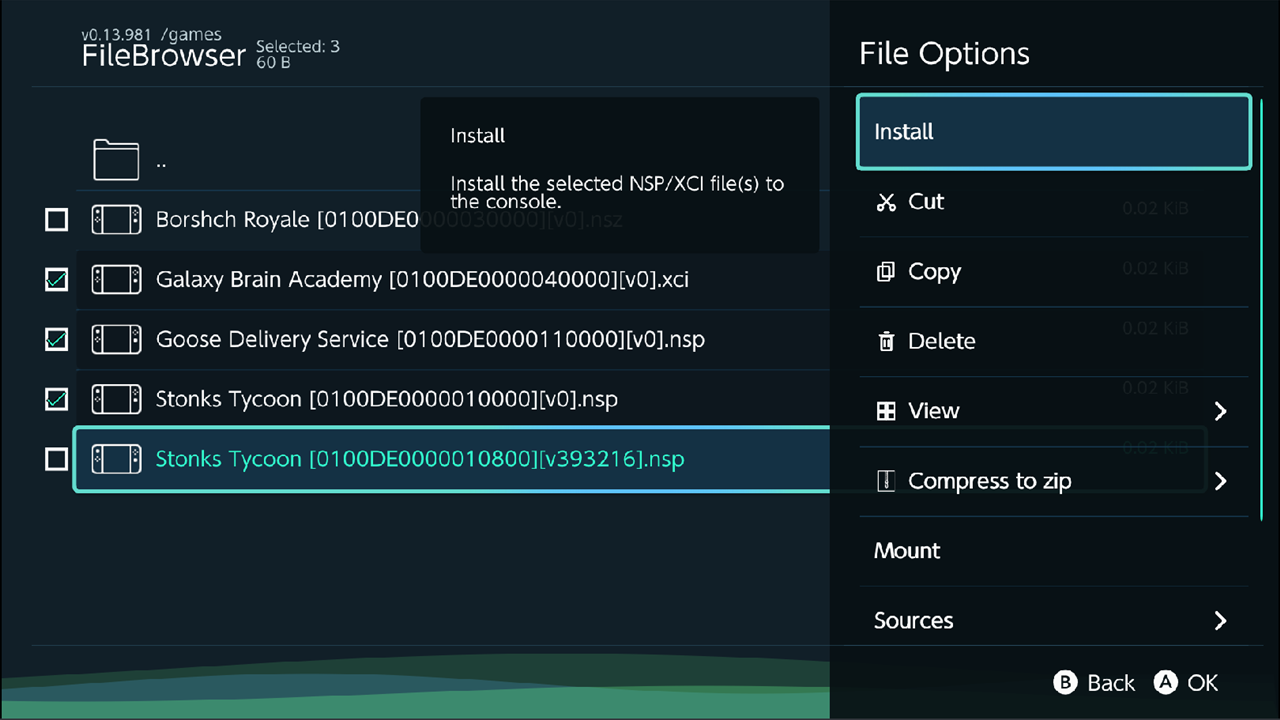Click the console icon beside Stonks Tycoon v393216
Screen dimensions: 1280x720
coord(116,459)
